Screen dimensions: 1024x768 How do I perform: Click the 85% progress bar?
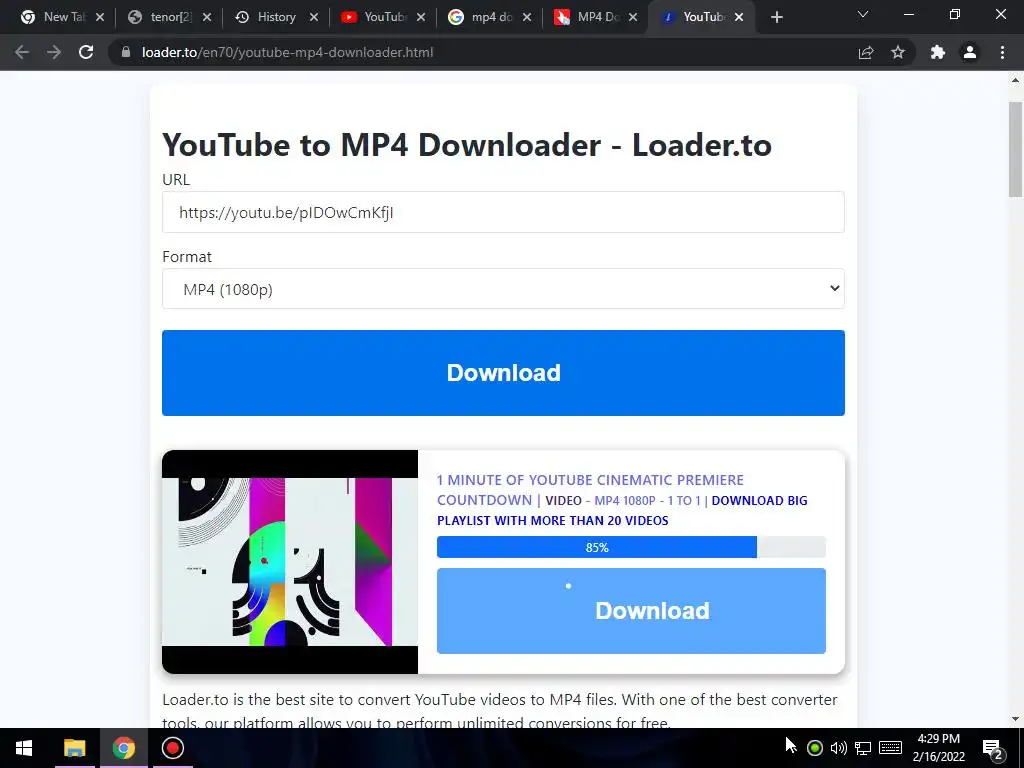(x=631, y=547)
